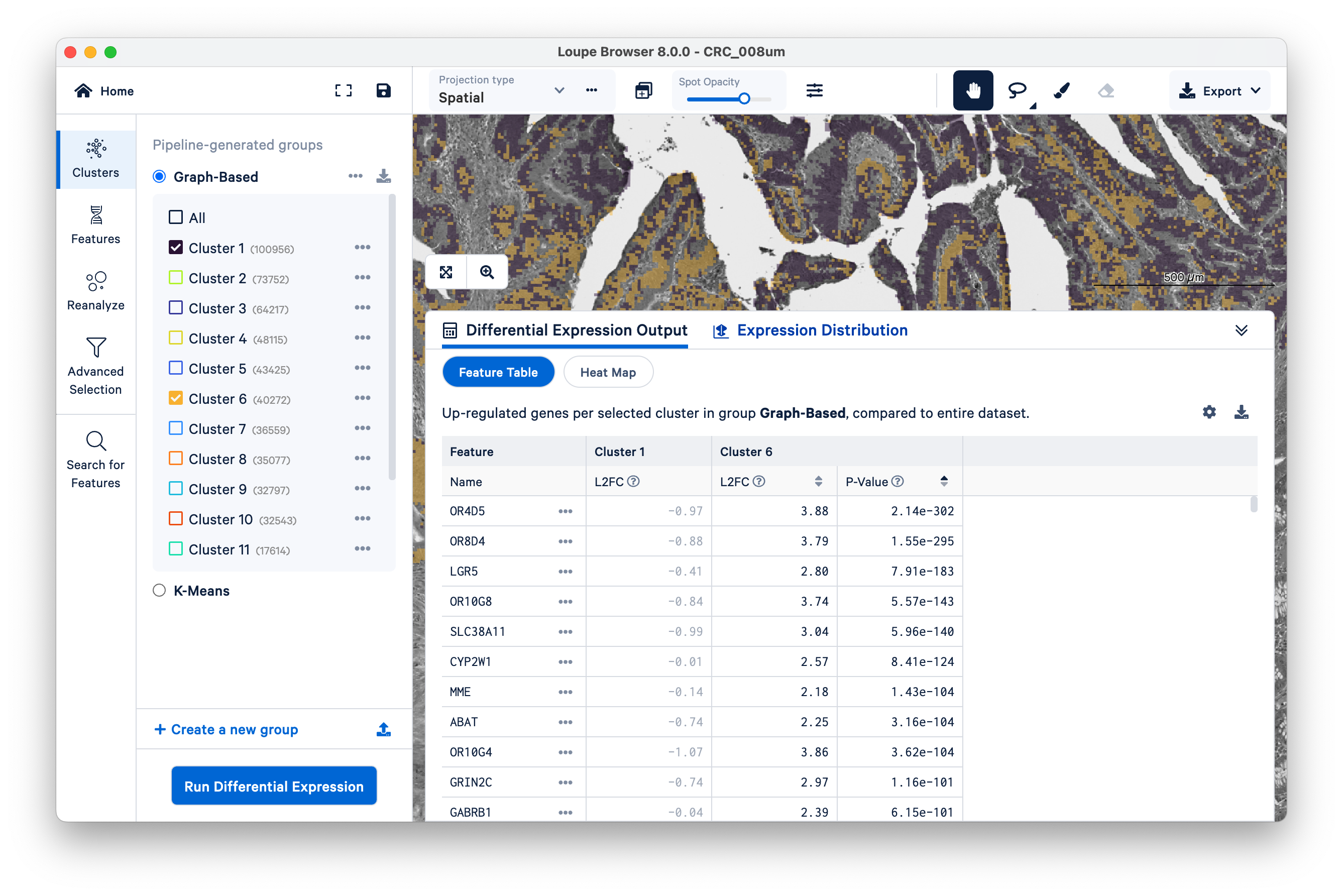Click the save file icon
This screenshot has width=1343, height=896.
click(384, 90)
